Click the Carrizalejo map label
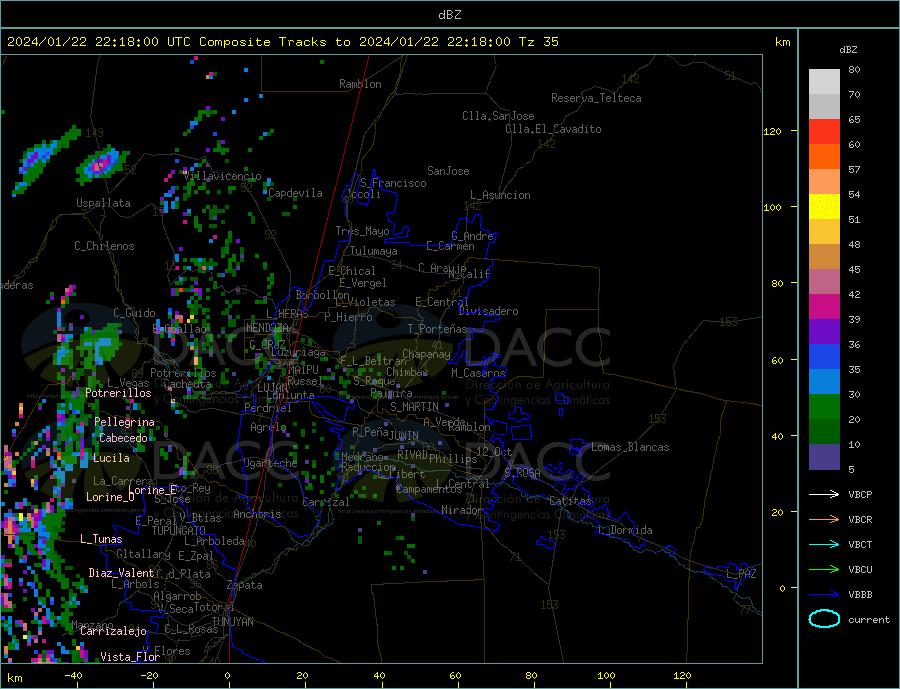Viewport: 900px width, 689px height. pyautogui.click(x=113, y=632)
